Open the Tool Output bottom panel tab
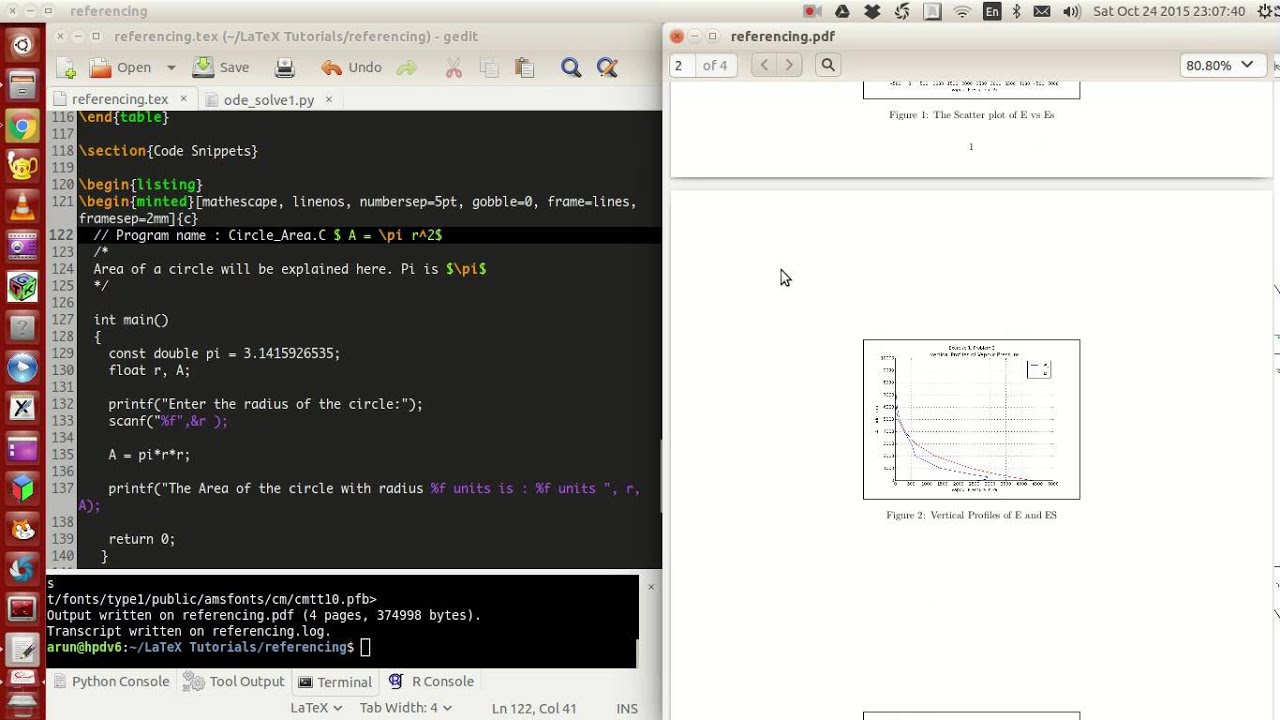Viewport: 1280px width, 720px height. tap(235, 681)
